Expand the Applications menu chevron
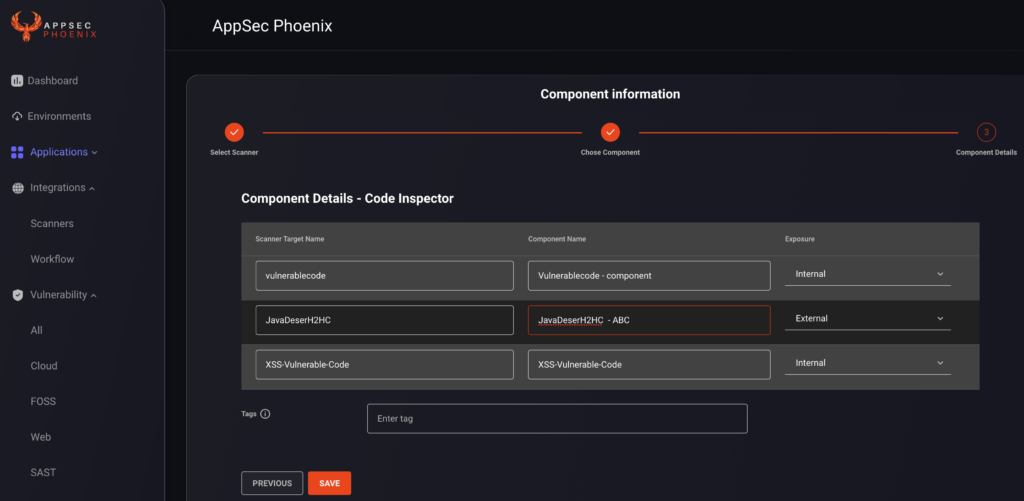This screenshot has height=501, width=1024. [95, 153]
